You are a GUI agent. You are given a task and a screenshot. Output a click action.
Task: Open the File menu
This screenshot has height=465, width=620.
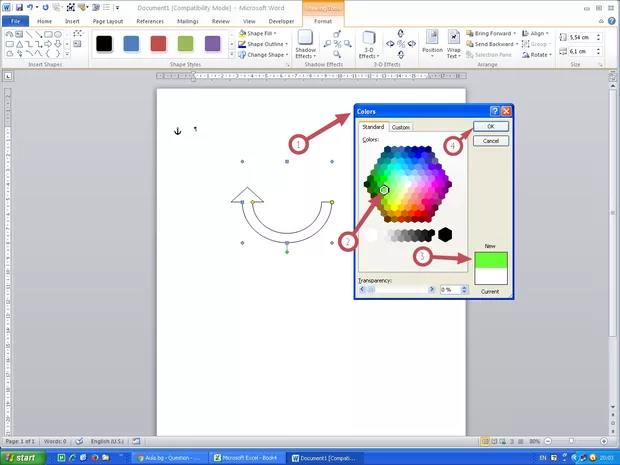tap(16, 20)
